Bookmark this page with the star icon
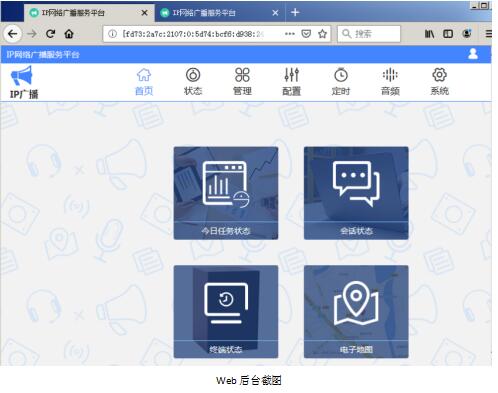The height and width of the screenshot is (393, 498). pyautogui.click(x=322, y=34)
